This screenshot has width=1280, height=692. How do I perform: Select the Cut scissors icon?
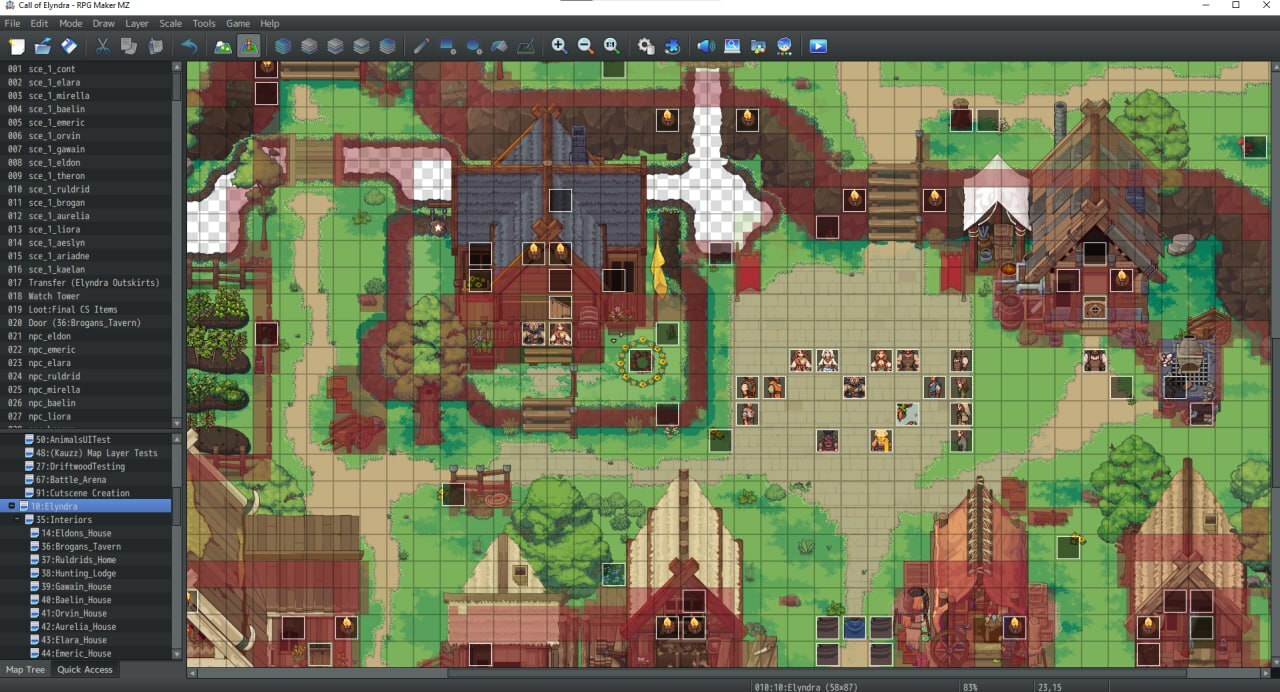102,46
